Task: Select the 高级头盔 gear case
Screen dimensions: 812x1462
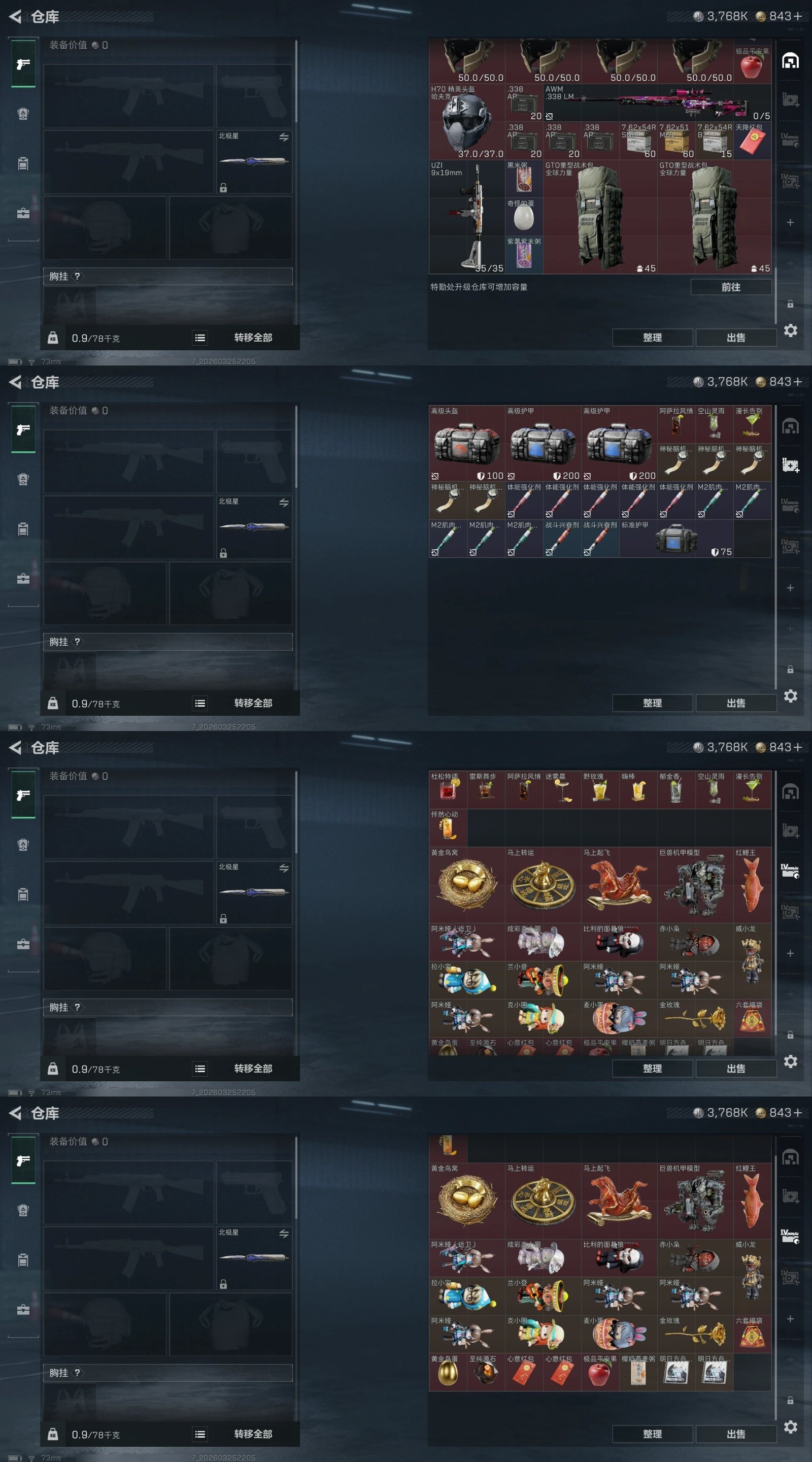Action: 466,443
